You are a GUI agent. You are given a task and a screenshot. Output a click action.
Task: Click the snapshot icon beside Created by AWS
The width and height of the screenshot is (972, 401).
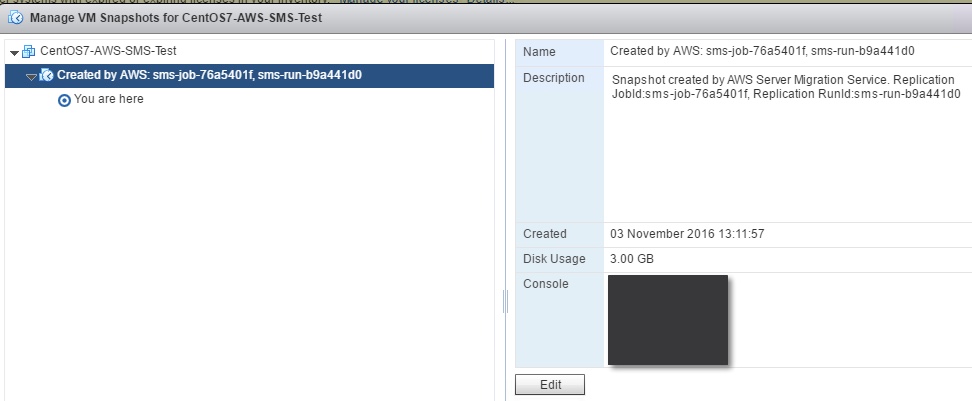click(x=46, y=76)
